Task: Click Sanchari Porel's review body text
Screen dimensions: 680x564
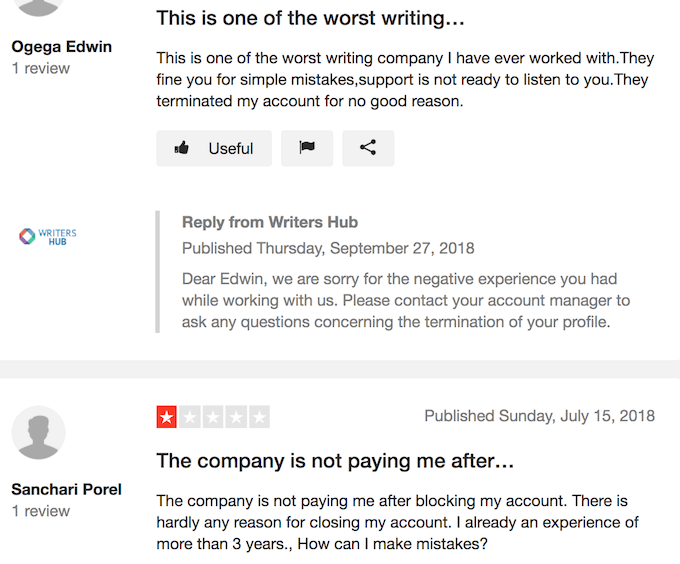Action: pos(398,522)
